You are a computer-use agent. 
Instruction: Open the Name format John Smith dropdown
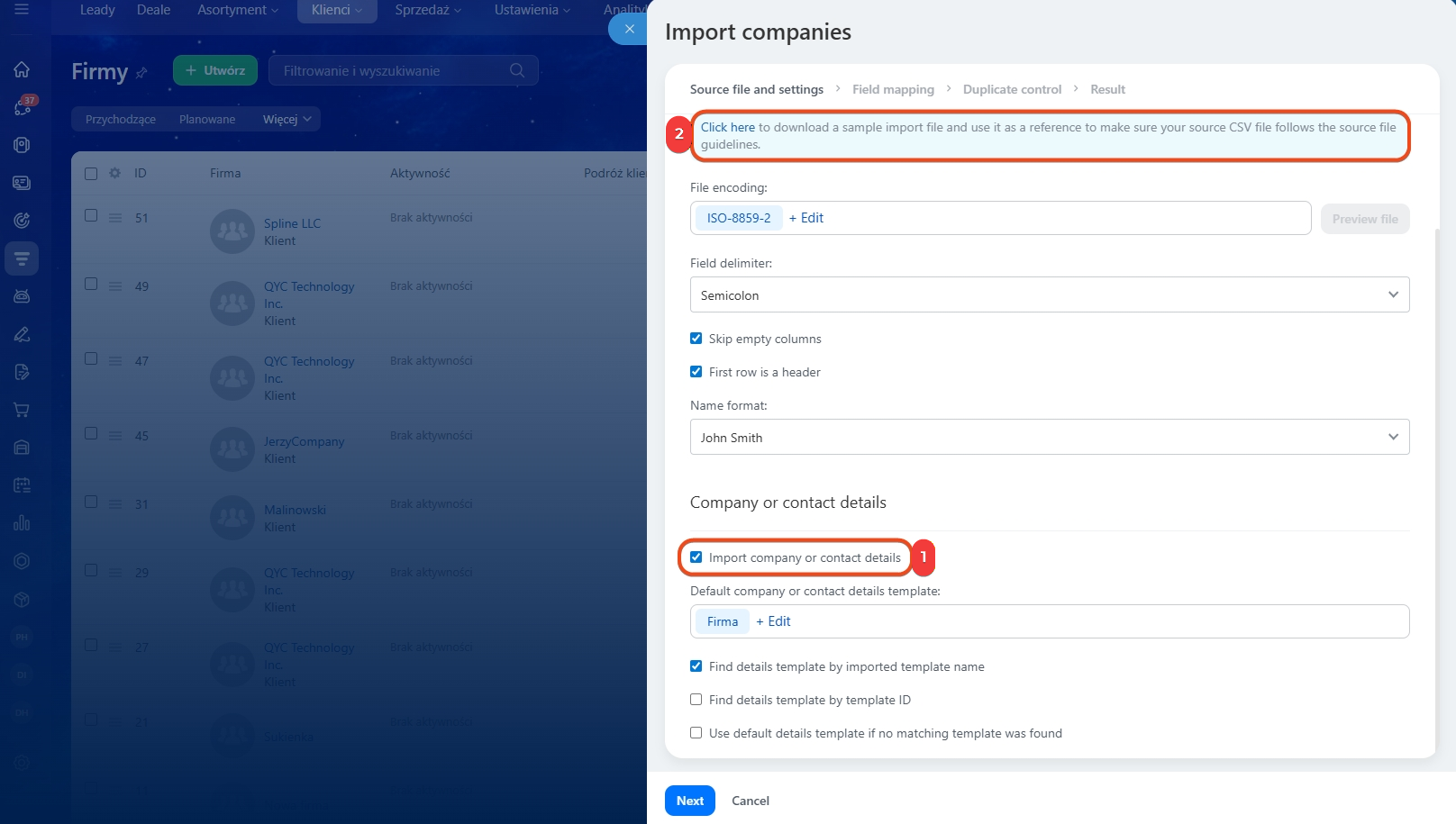point(1049,438)
